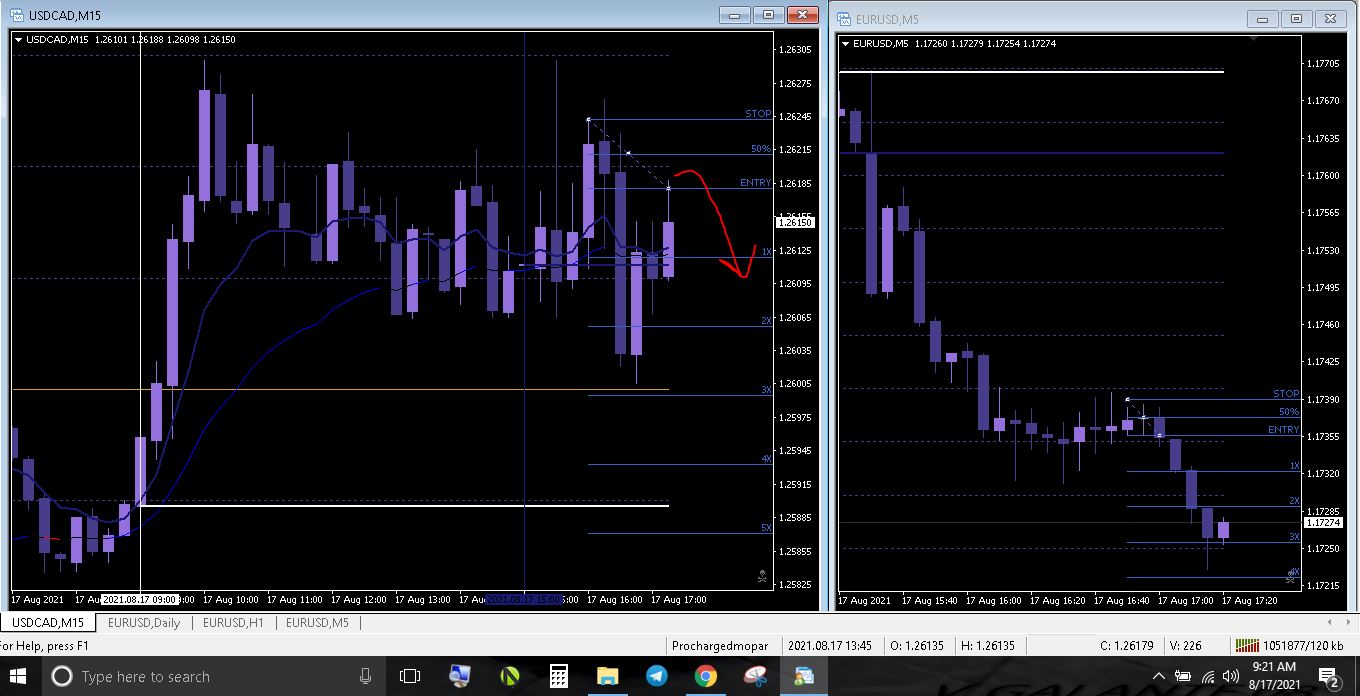
Task: Switch to the EURUSD,Daily chart tab
Action: [x=144, y=623]
